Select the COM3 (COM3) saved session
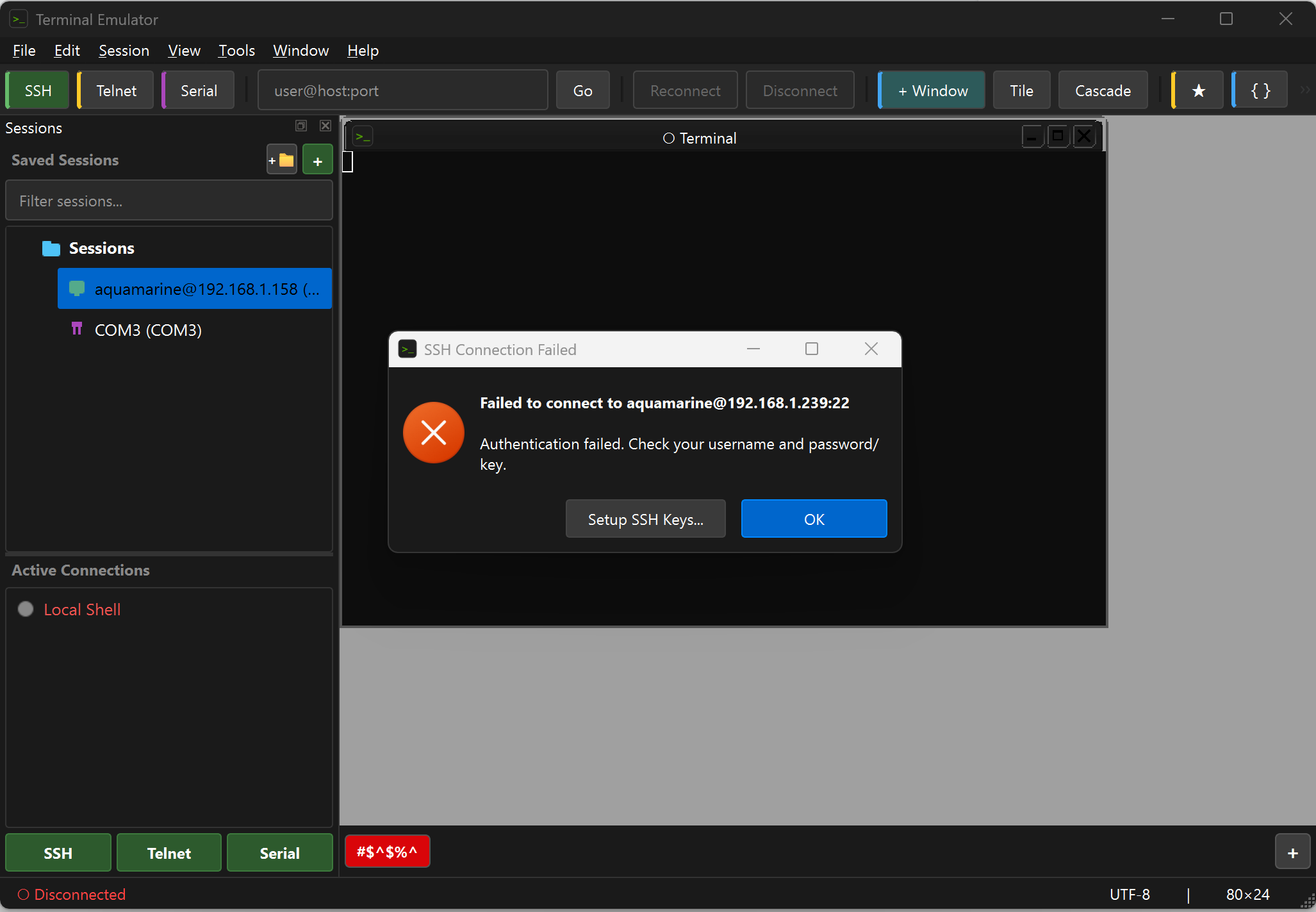The width and height of the screenshot is (1316, 912). 195,329
